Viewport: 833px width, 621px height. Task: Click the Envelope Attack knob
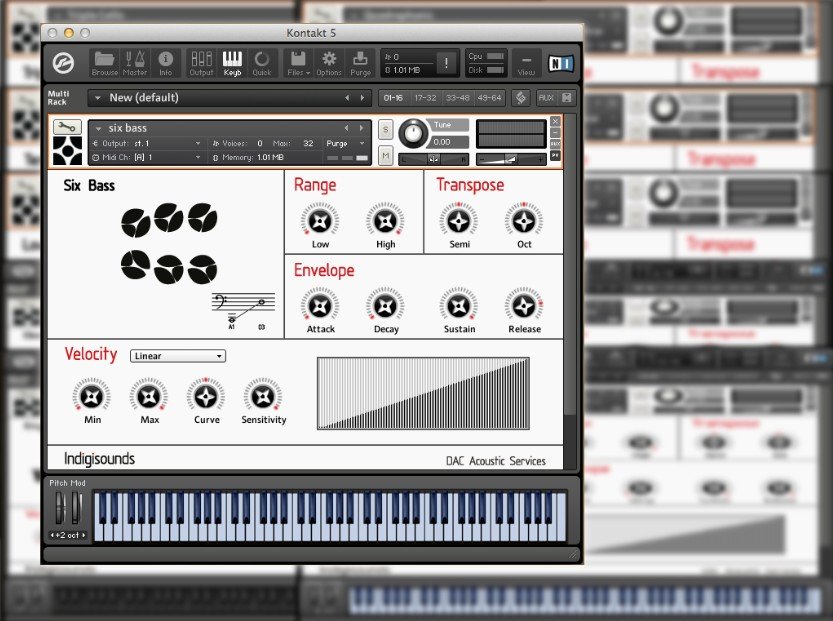(x=320, y=306)
